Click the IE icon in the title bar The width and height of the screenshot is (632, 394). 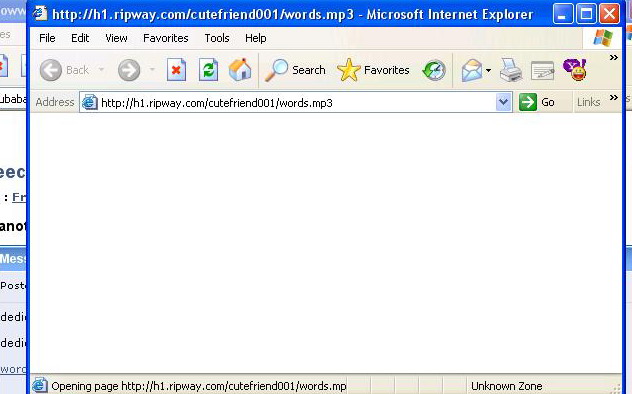[x=40, y=13]
